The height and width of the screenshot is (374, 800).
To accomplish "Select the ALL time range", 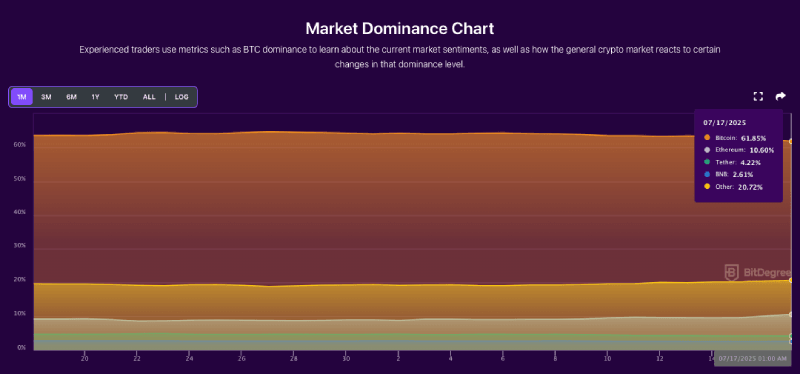I will pyautogui.click(x=149, y=97).
